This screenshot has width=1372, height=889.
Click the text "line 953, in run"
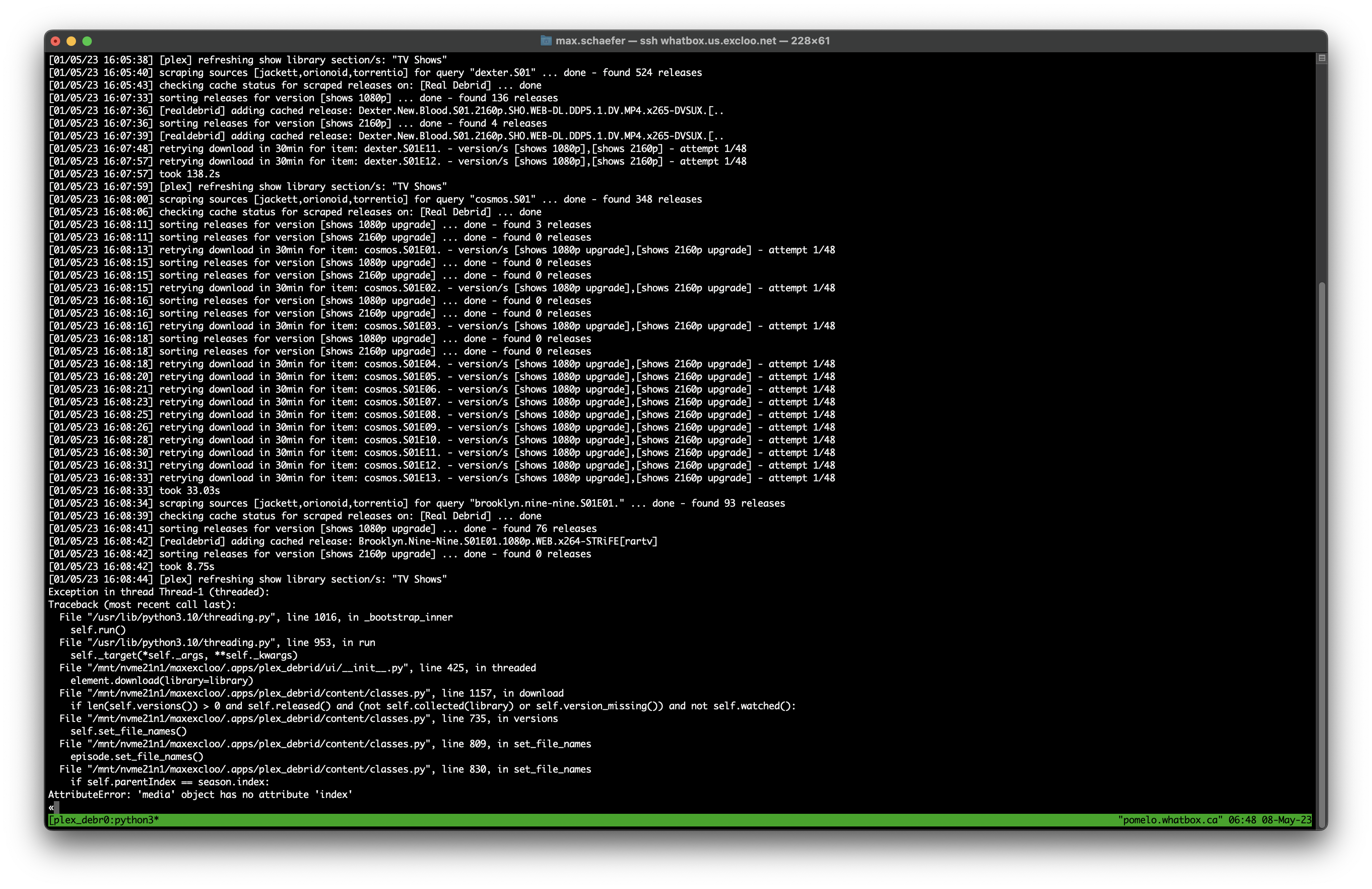331,642
